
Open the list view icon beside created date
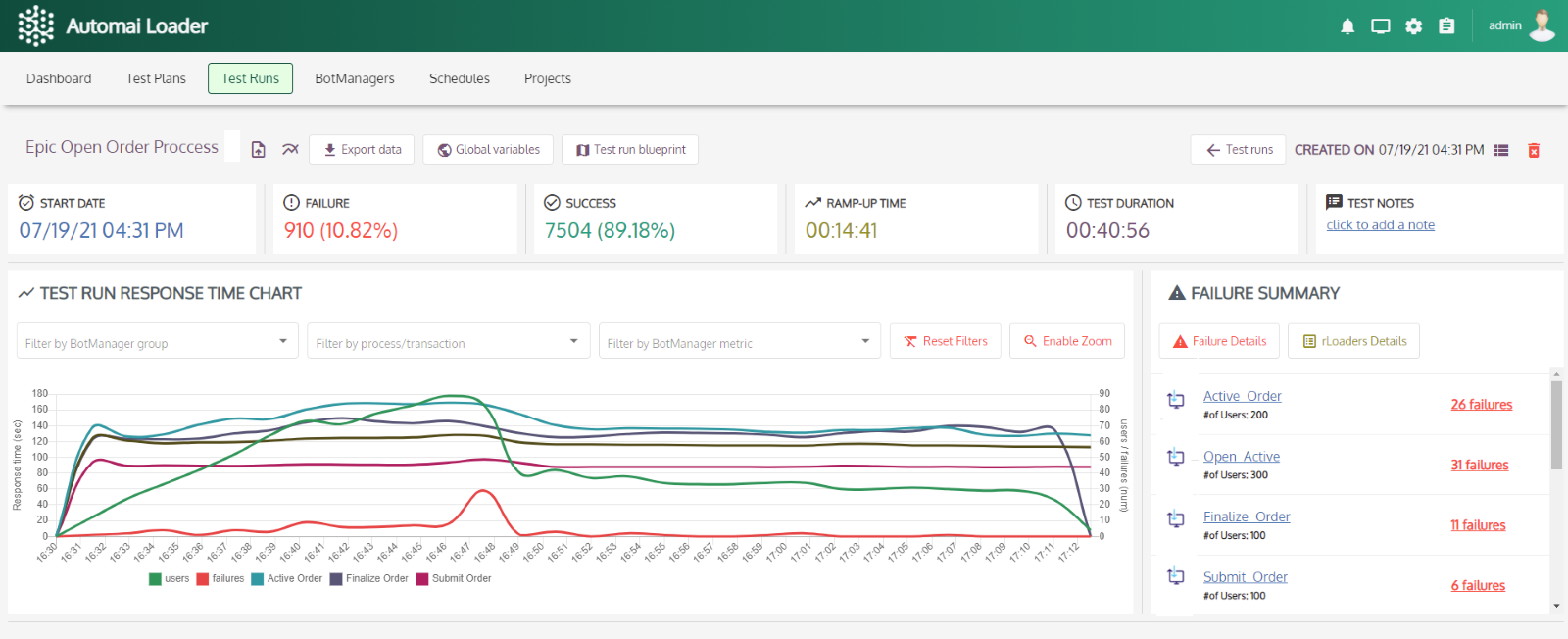(1501, 150)
